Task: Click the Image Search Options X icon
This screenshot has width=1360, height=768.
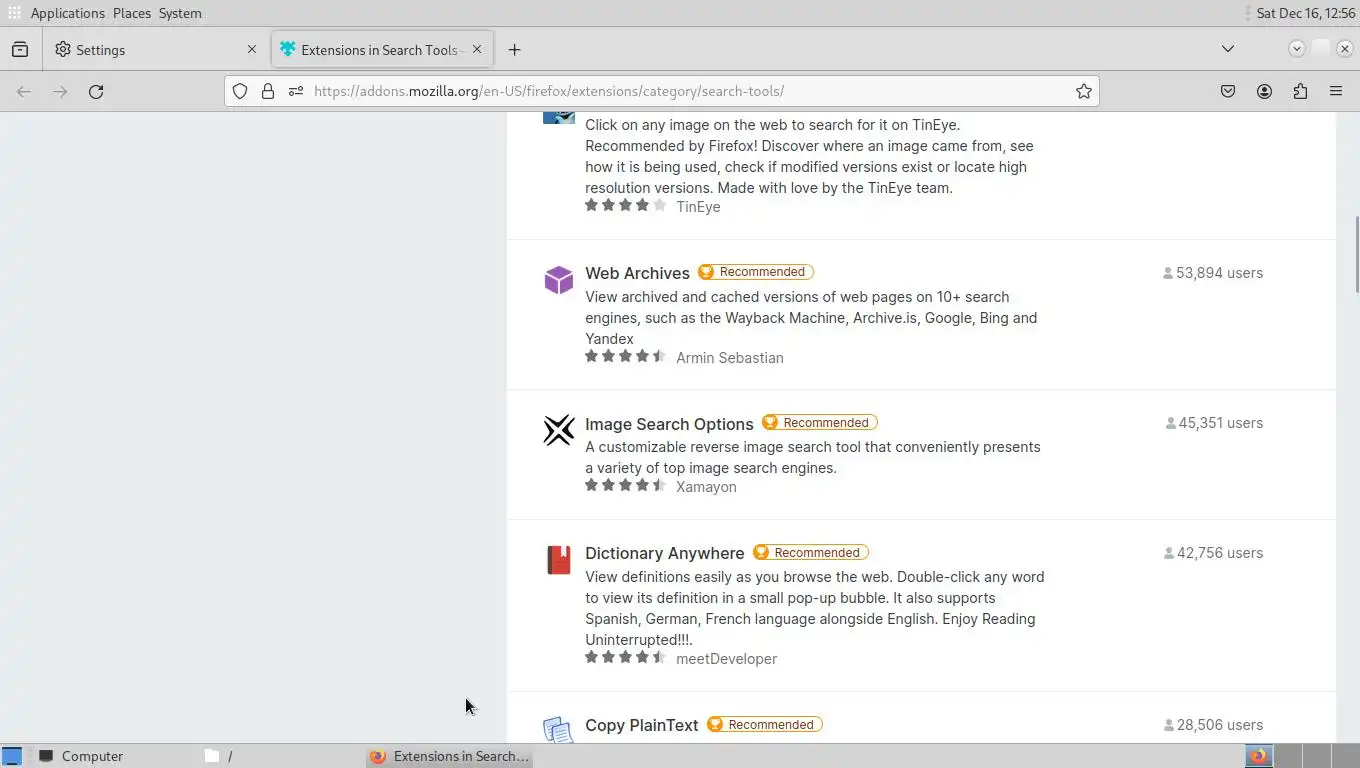Action: [x=559, y=430]
